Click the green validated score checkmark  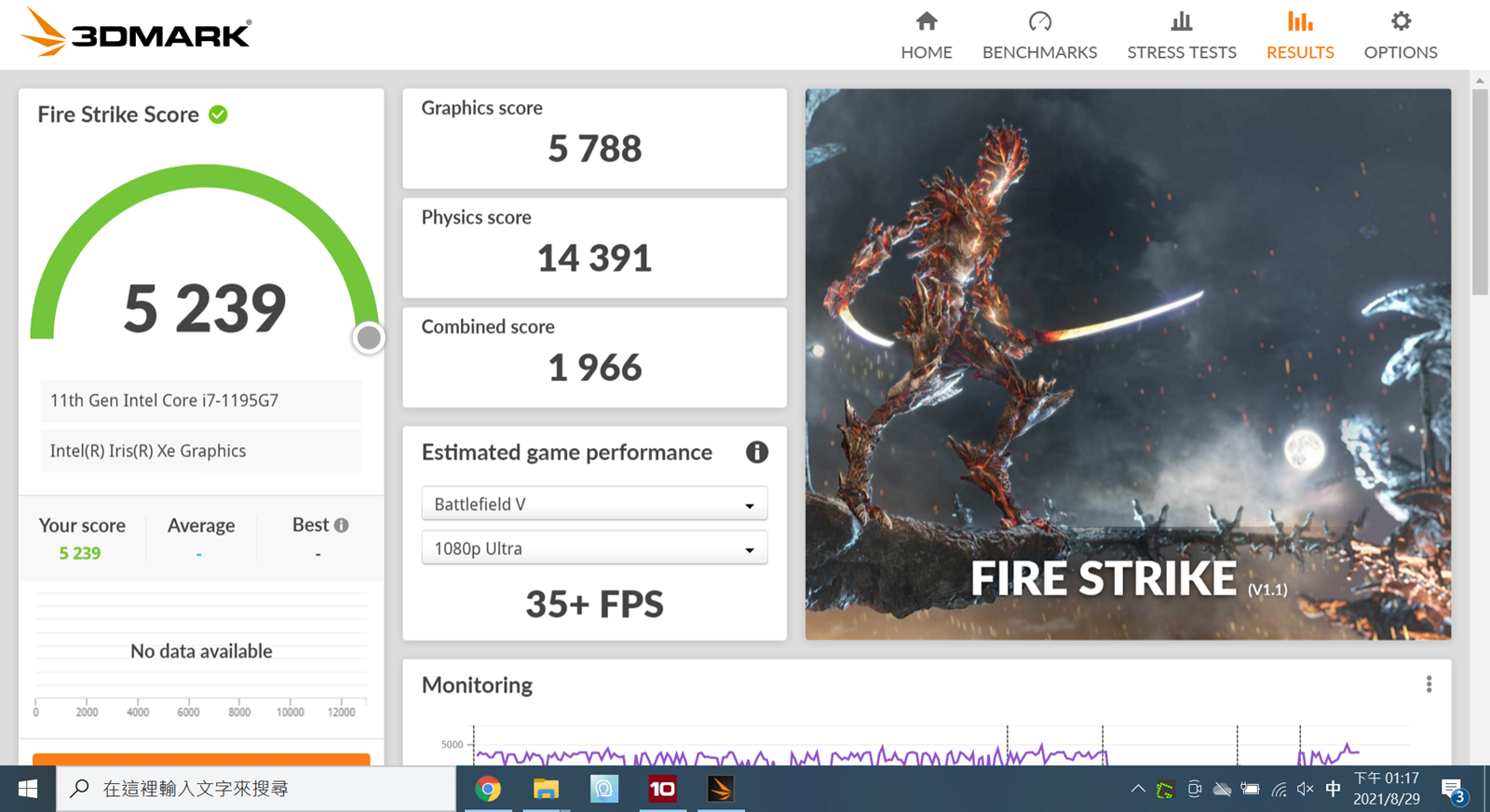click(x=218, y=115)
